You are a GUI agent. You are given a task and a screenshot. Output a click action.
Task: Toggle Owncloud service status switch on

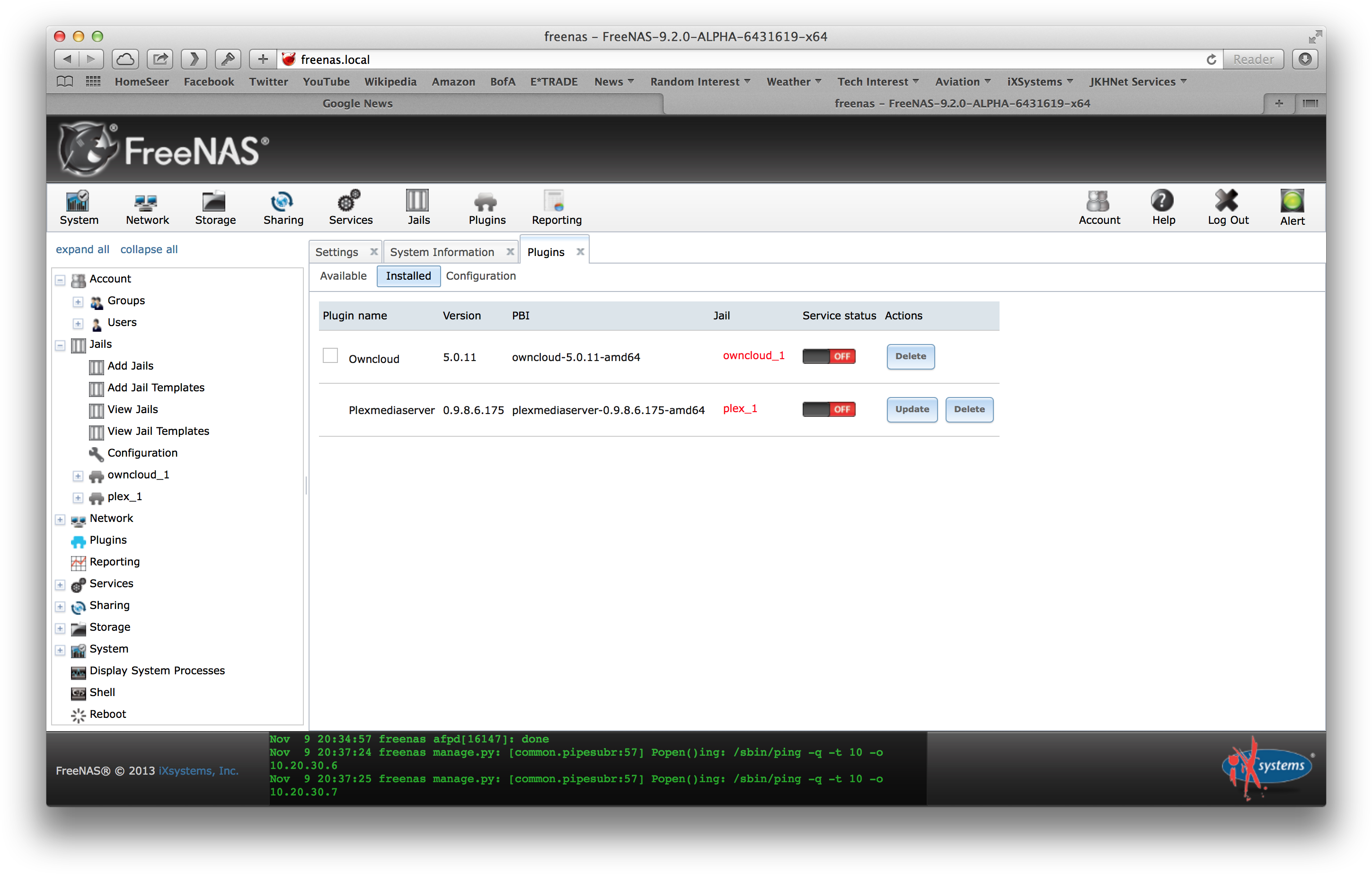(828, 356)
